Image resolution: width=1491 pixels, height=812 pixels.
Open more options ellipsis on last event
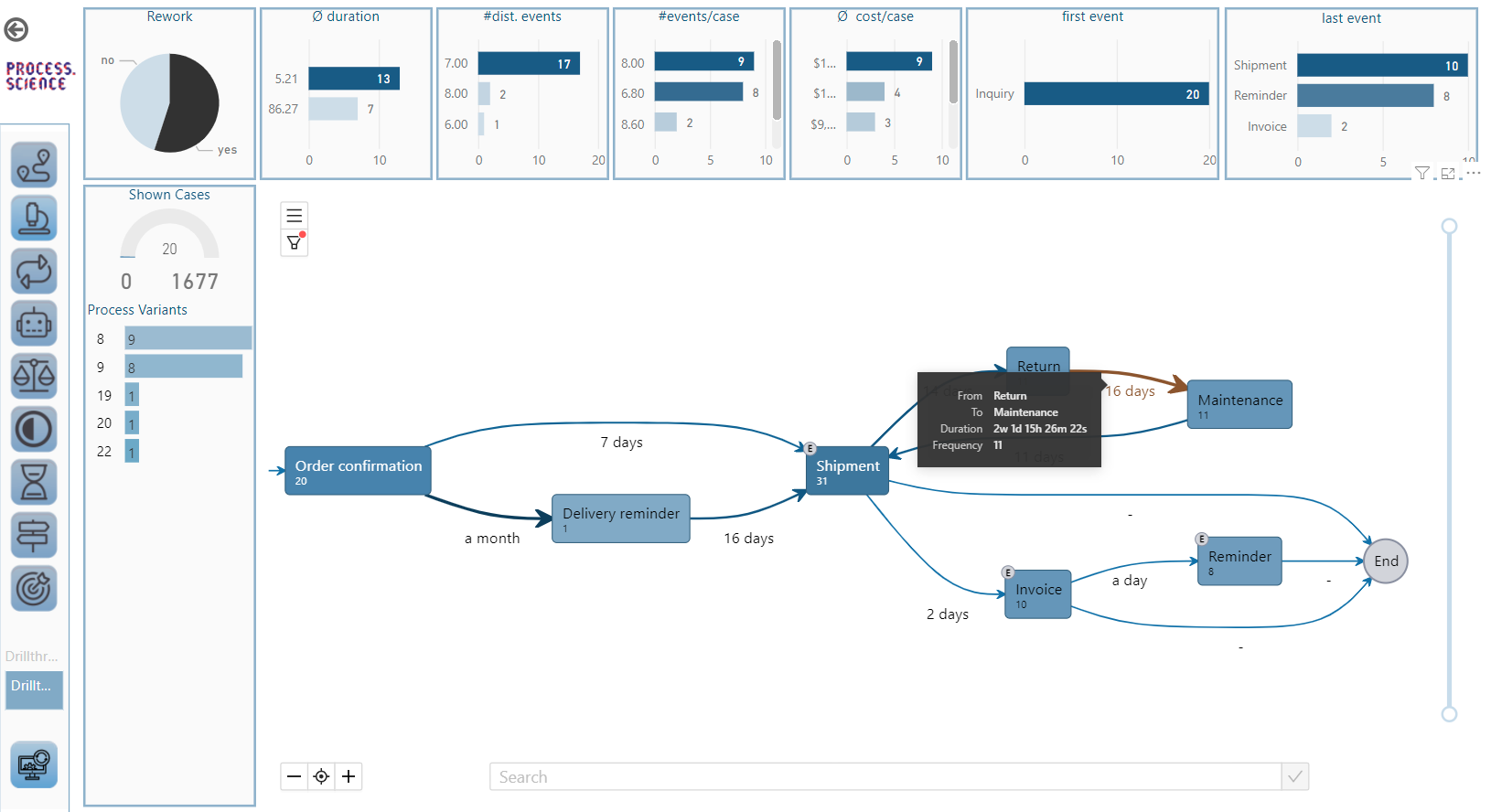(x=1473, y=173)
